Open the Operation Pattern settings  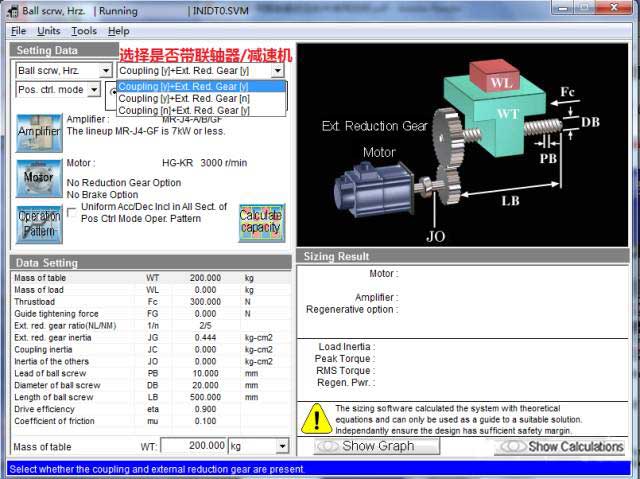[39, 223]
